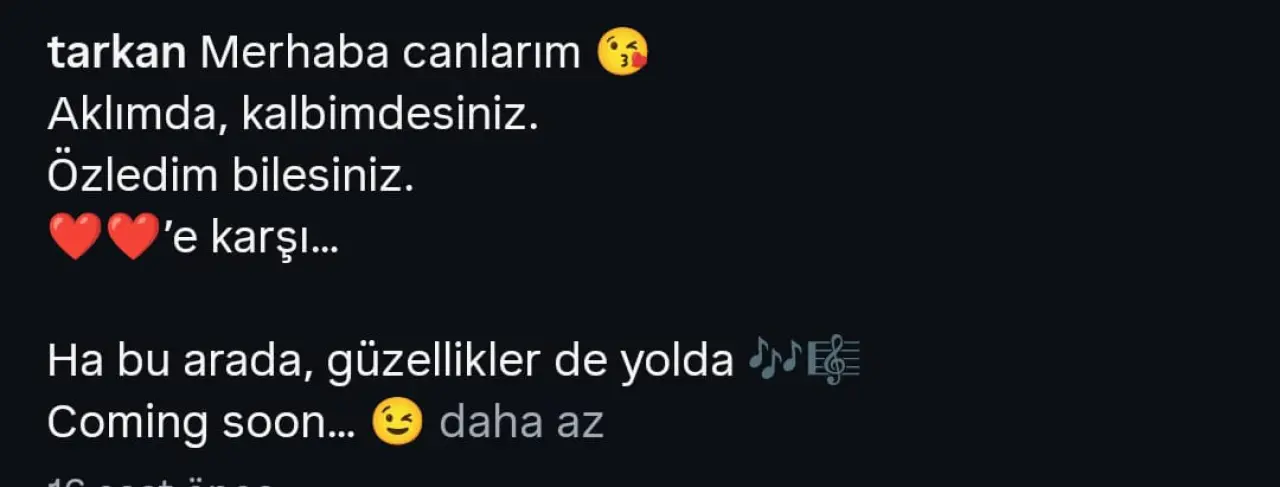Click the second red heart emoji
This screenshot has width=1280, height=487.
click(132, 238)
